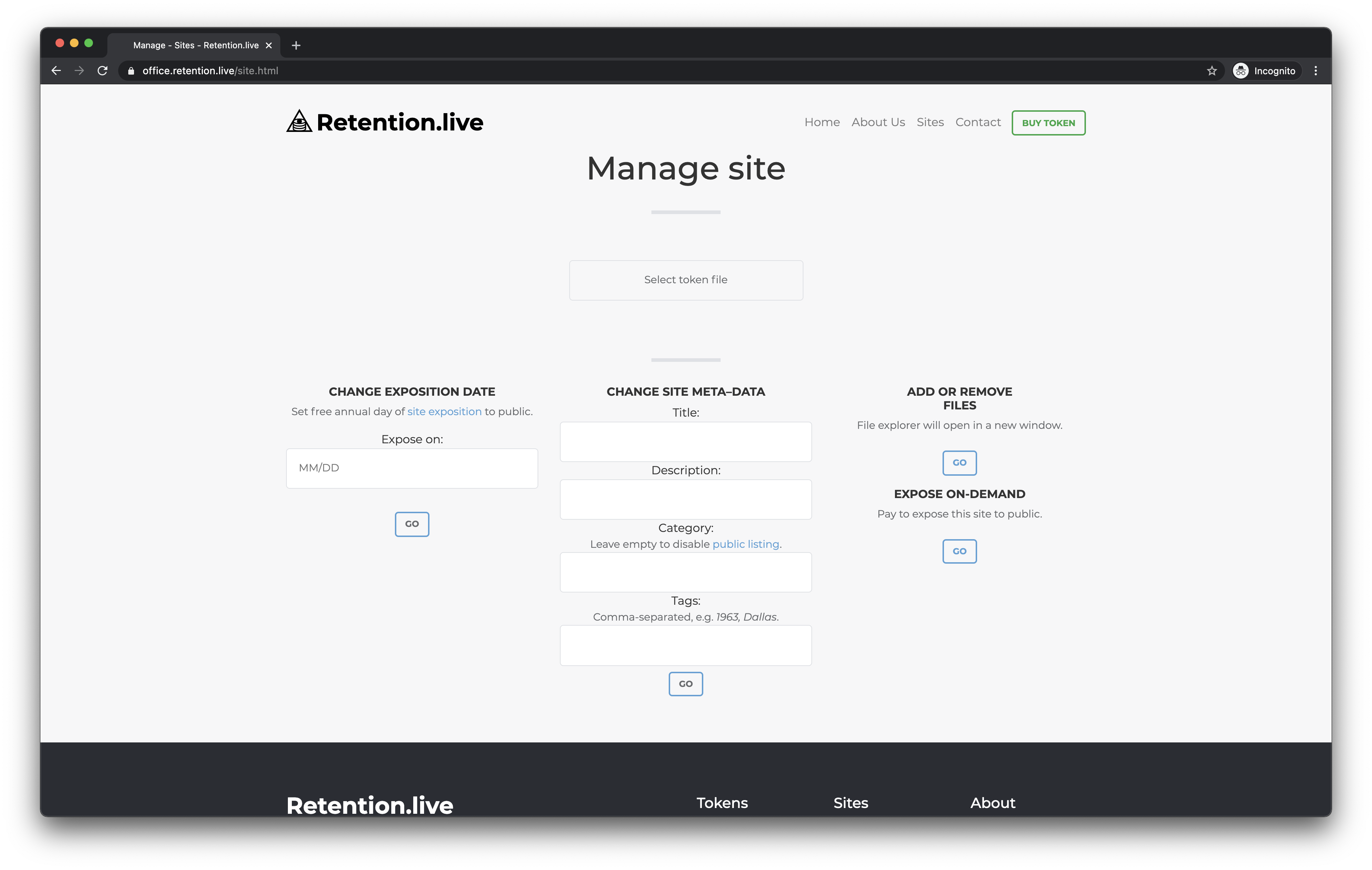The width and height of the screenshot is (1372, 870).
Task: Click the browser back arrow
Action: tap(56, 71)
